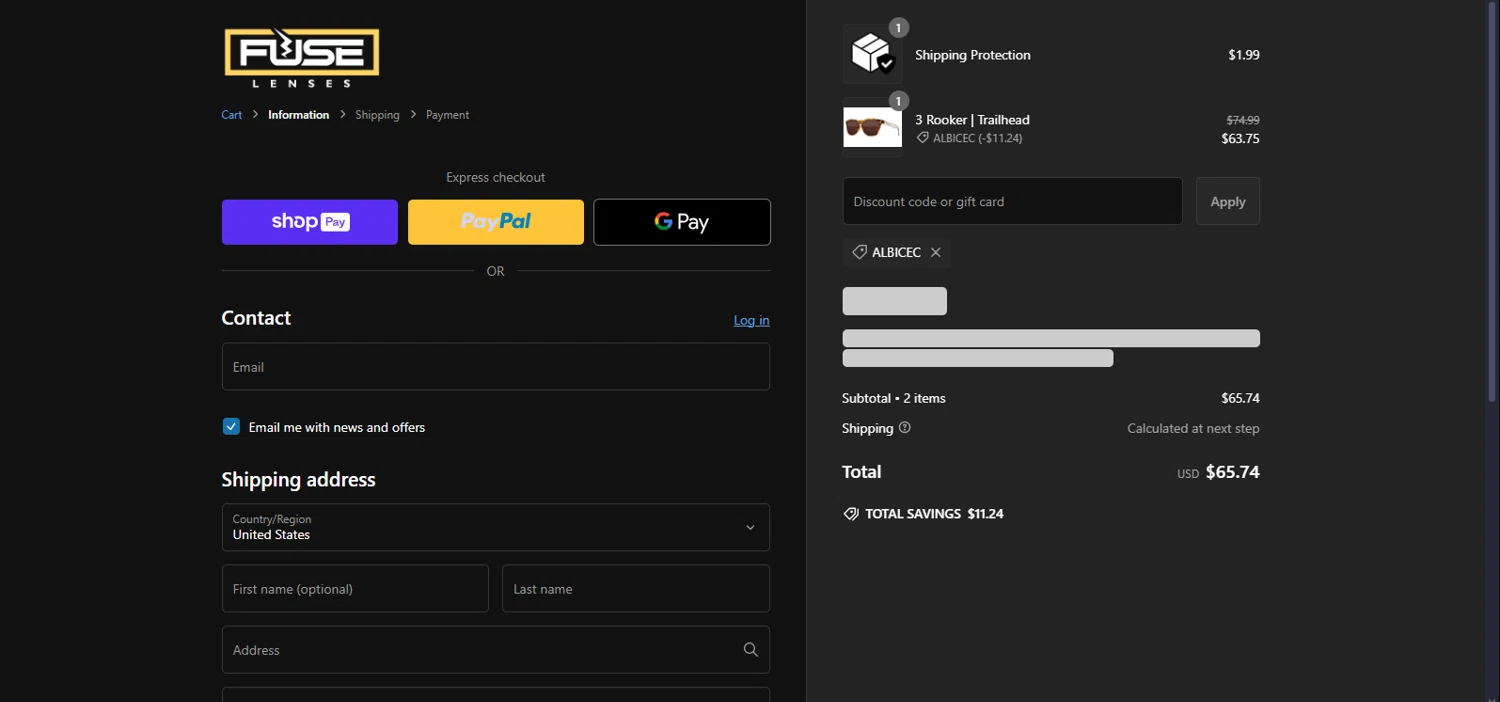The height and width of the screenshot is (702, 1500).
Task: Click the discount code or gift card field
Action: coord(1012,202)
